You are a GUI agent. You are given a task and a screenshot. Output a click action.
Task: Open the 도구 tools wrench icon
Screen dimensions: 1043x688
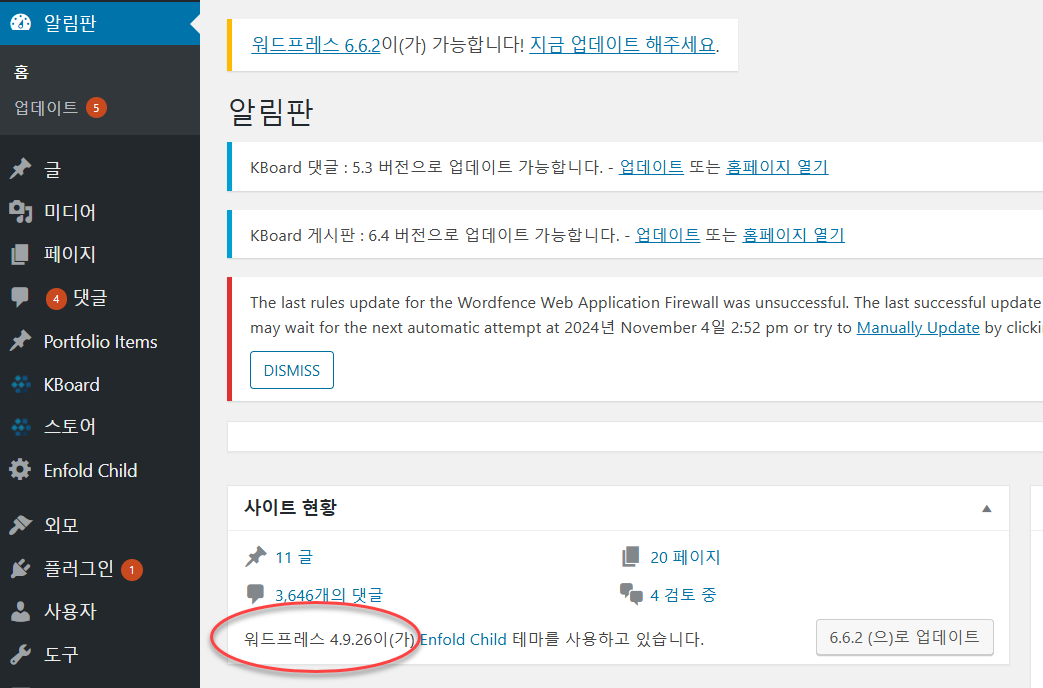pyautogui.click(x=22, y=654)
